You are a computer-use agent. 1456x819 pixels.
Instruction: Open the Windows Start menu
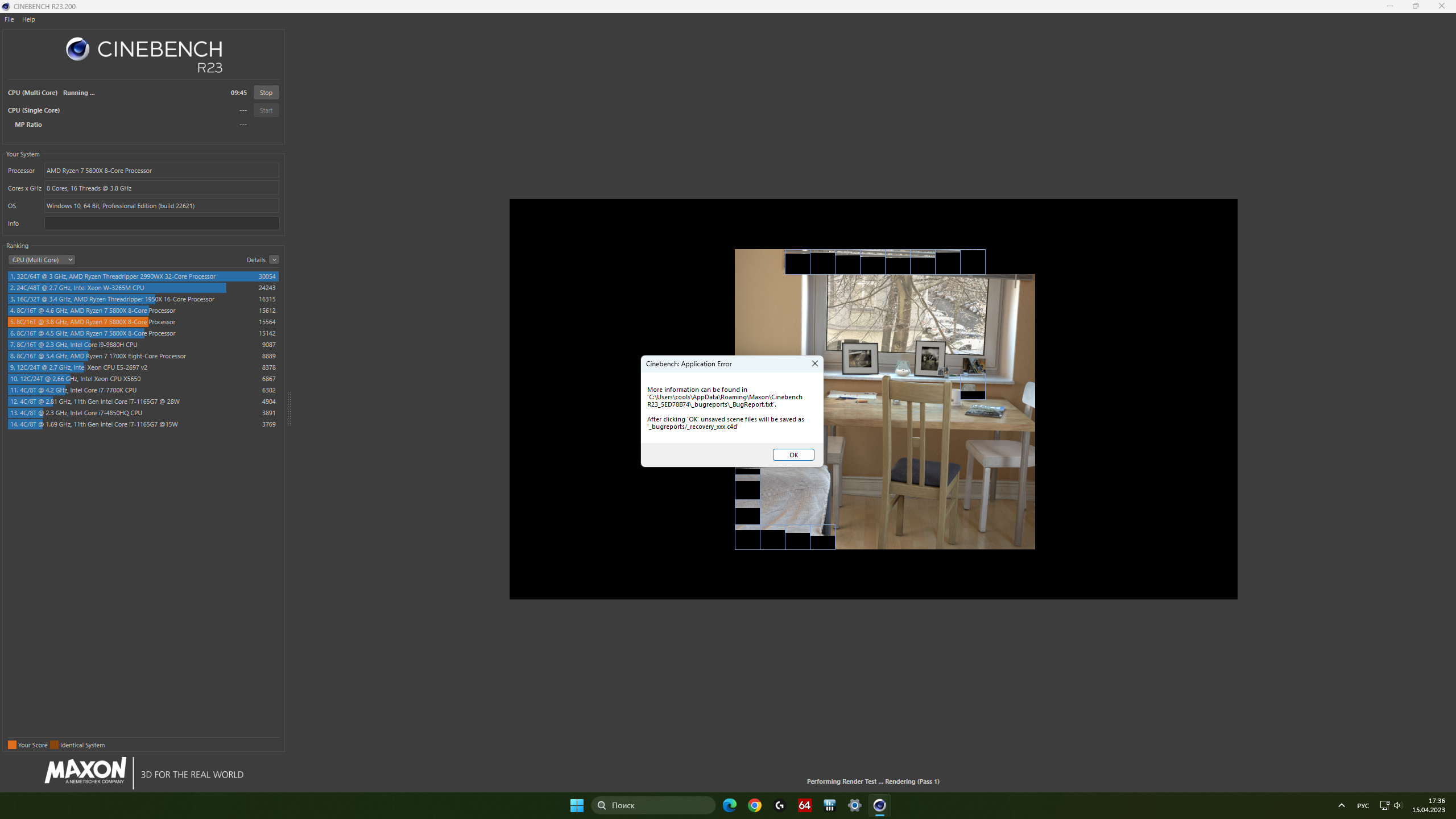point(577,805)
